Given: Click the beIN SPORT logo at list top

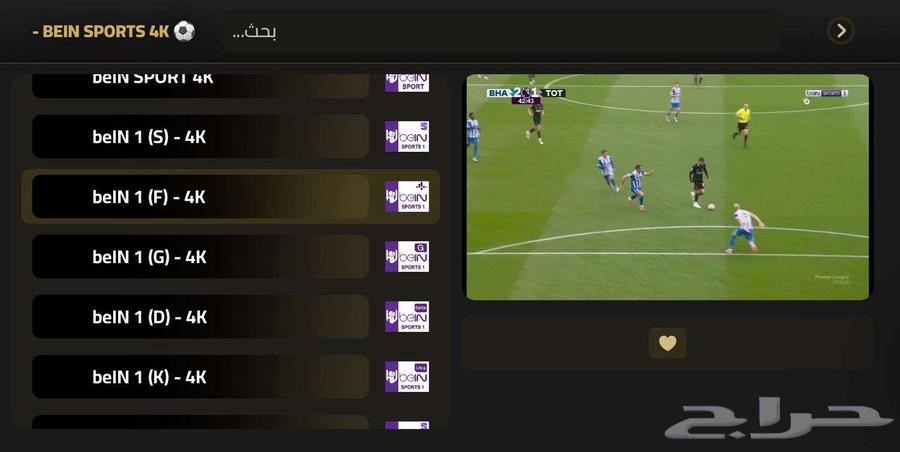Looking at the screenshot, I should (407, 83).
